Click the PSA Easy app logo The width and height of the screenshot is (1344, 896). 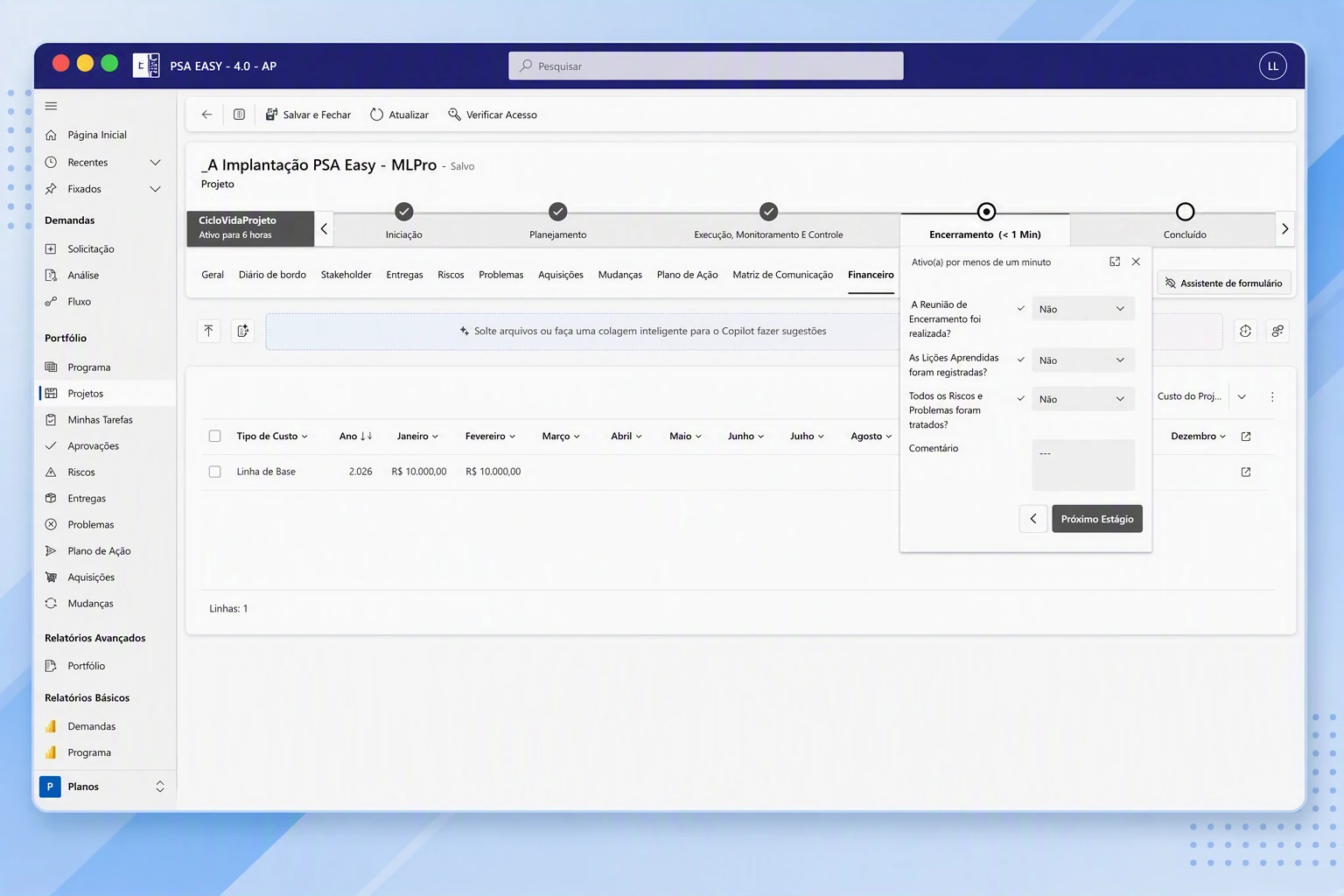pyautogui.click(x=146, y=66)
